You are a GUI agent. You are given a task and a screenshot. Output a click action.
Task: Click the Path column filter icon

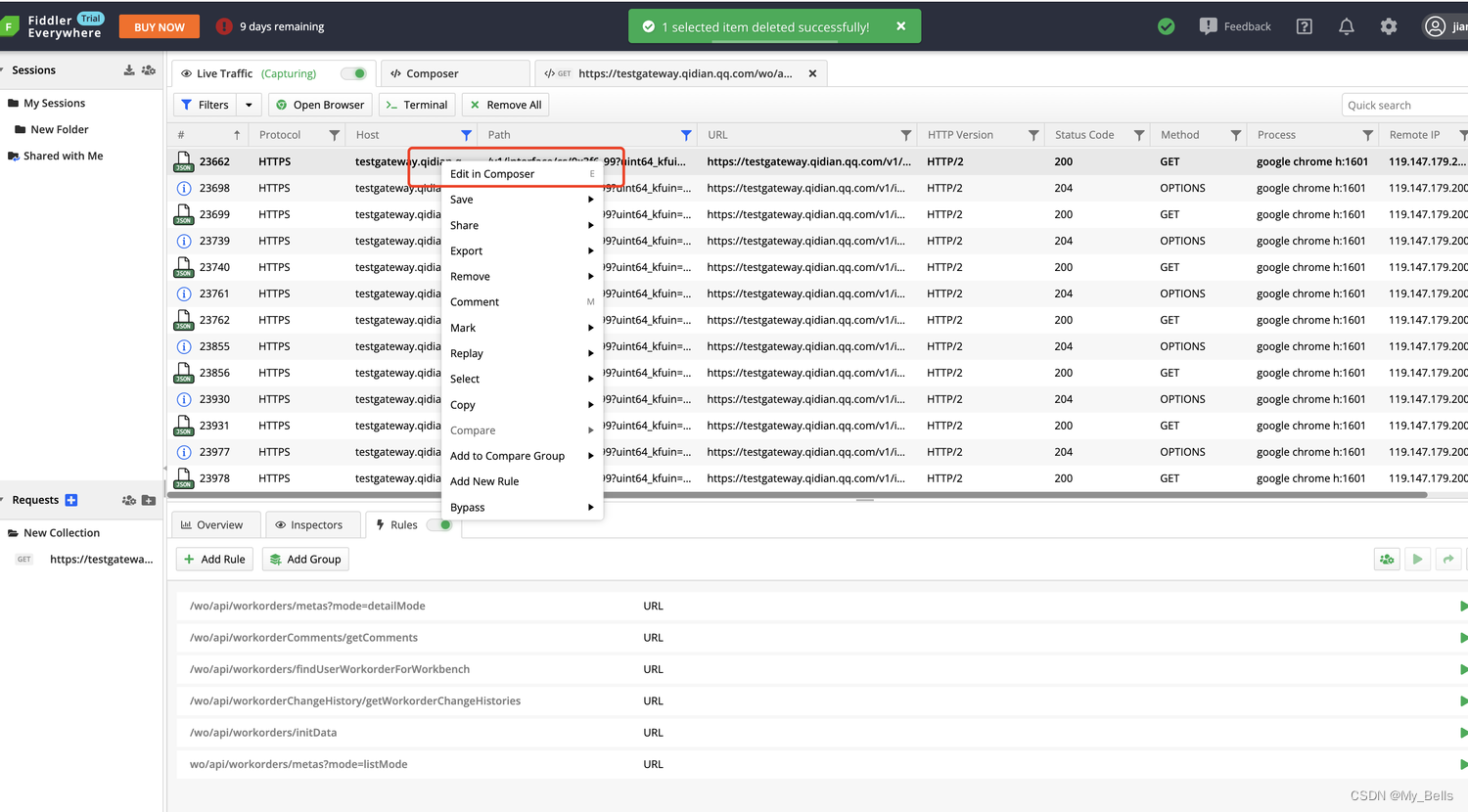point(686,135)
